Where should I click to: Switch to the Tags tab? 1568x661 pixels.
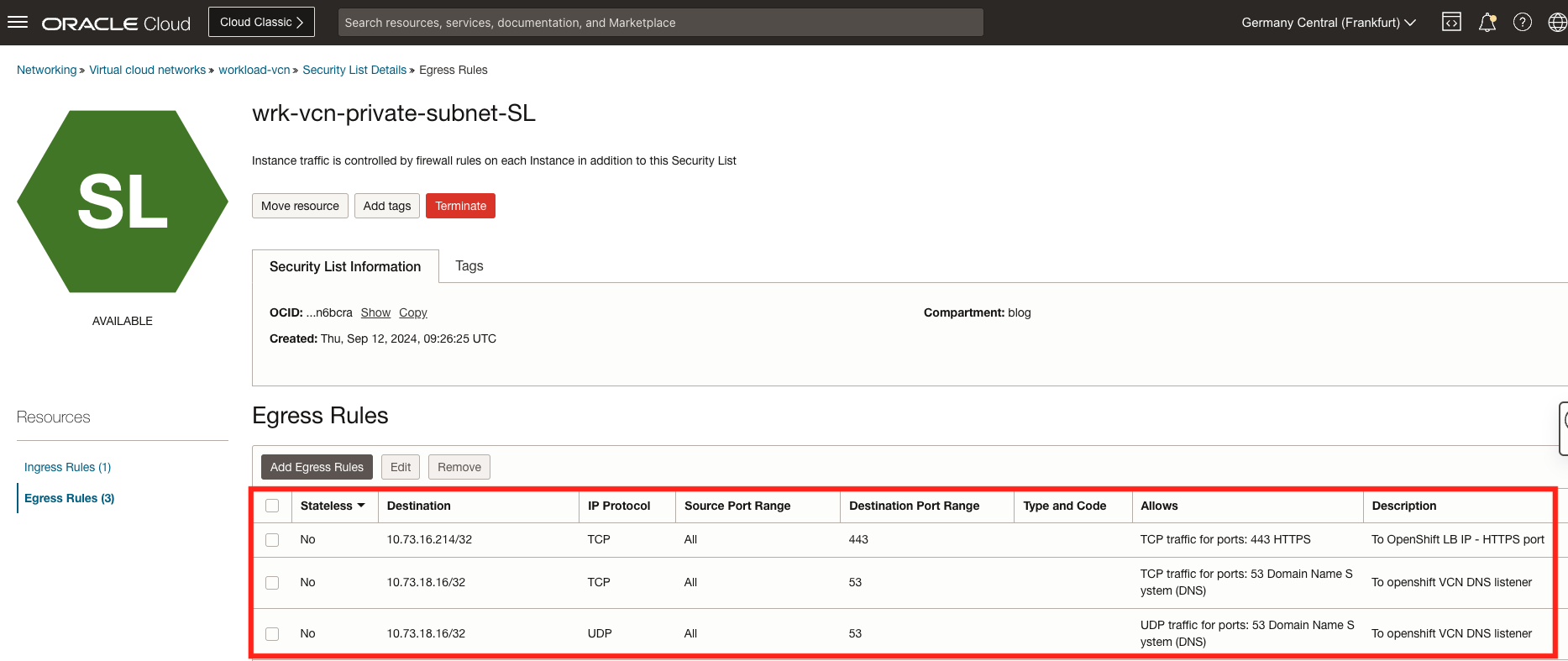pyautogui.click(x=469, y=265)
